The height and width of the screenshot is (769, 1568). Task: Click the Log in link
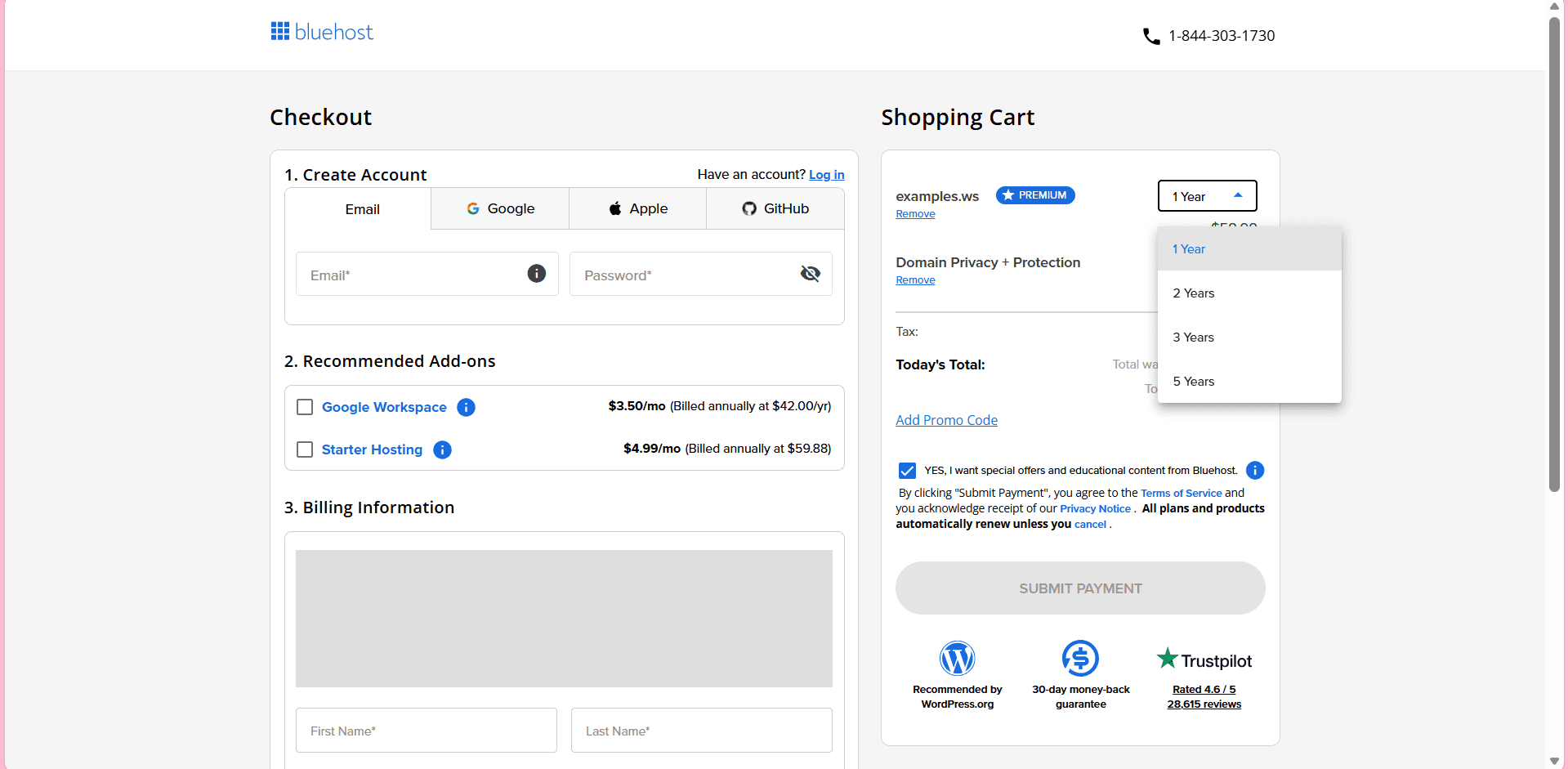826,174
